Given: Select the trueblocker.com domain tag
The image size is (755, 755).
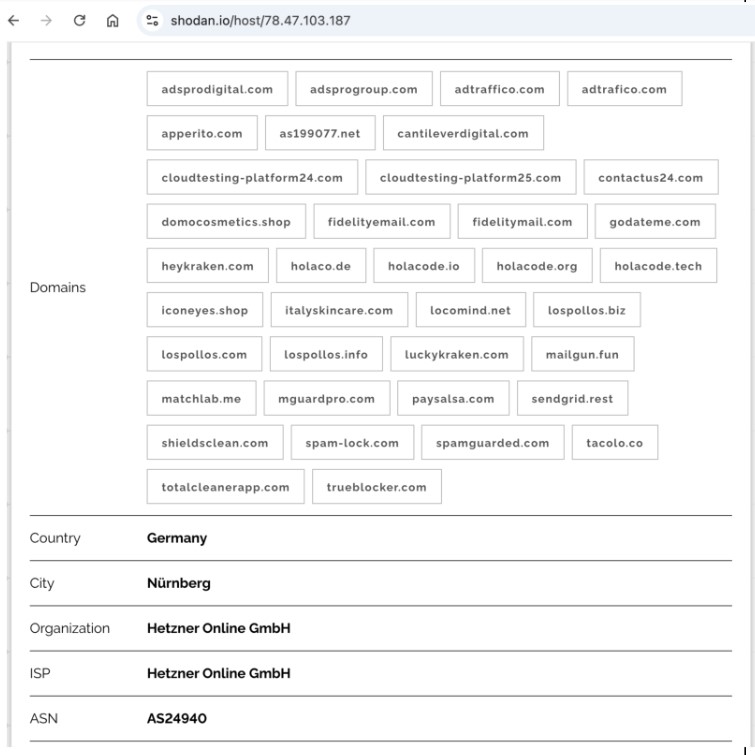Looking at the screenshot, I should point(376,487).
